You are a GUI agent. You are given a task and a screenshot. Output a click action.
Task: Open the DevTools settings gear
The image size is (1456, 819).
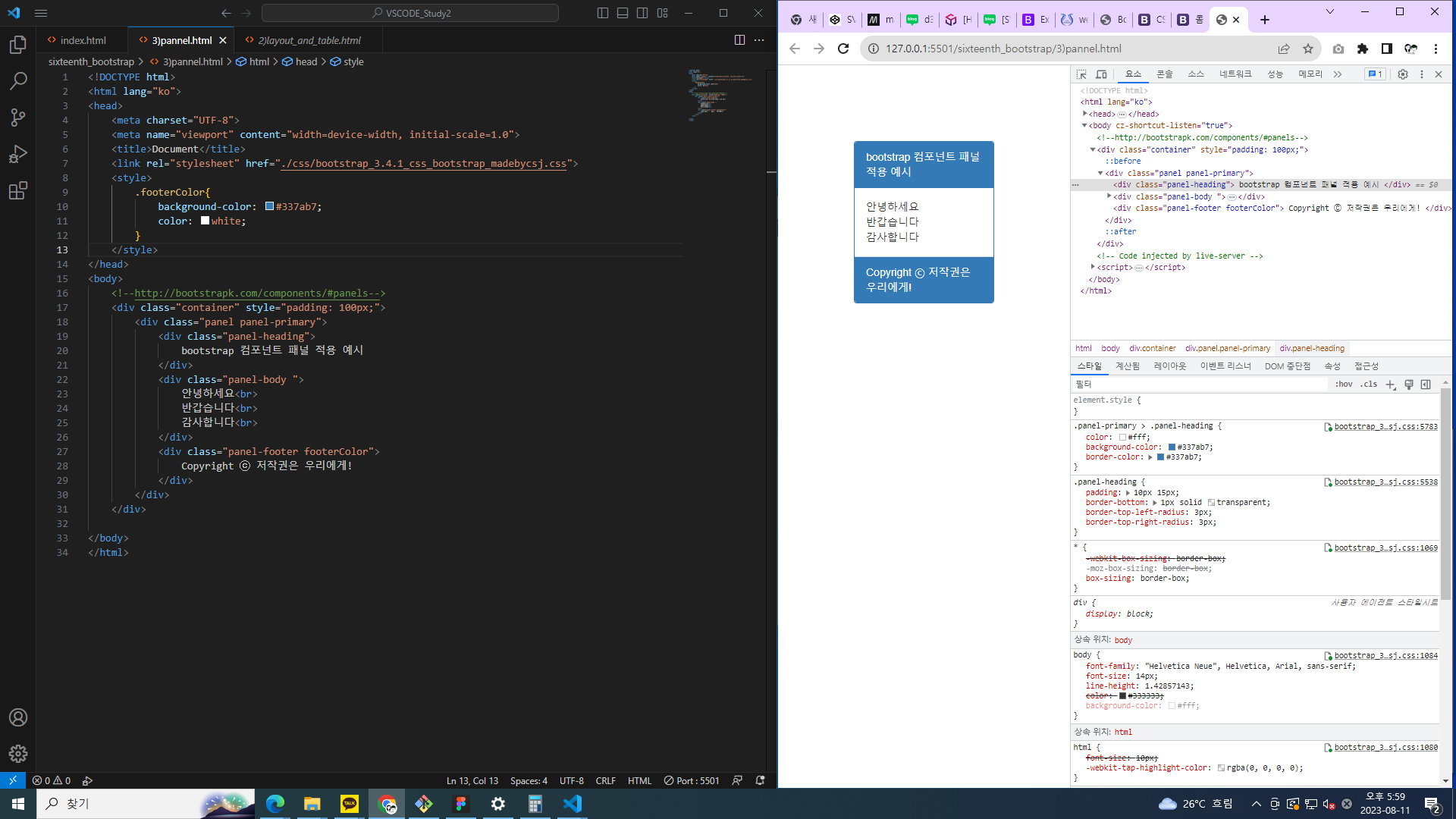coord(1402,74)
